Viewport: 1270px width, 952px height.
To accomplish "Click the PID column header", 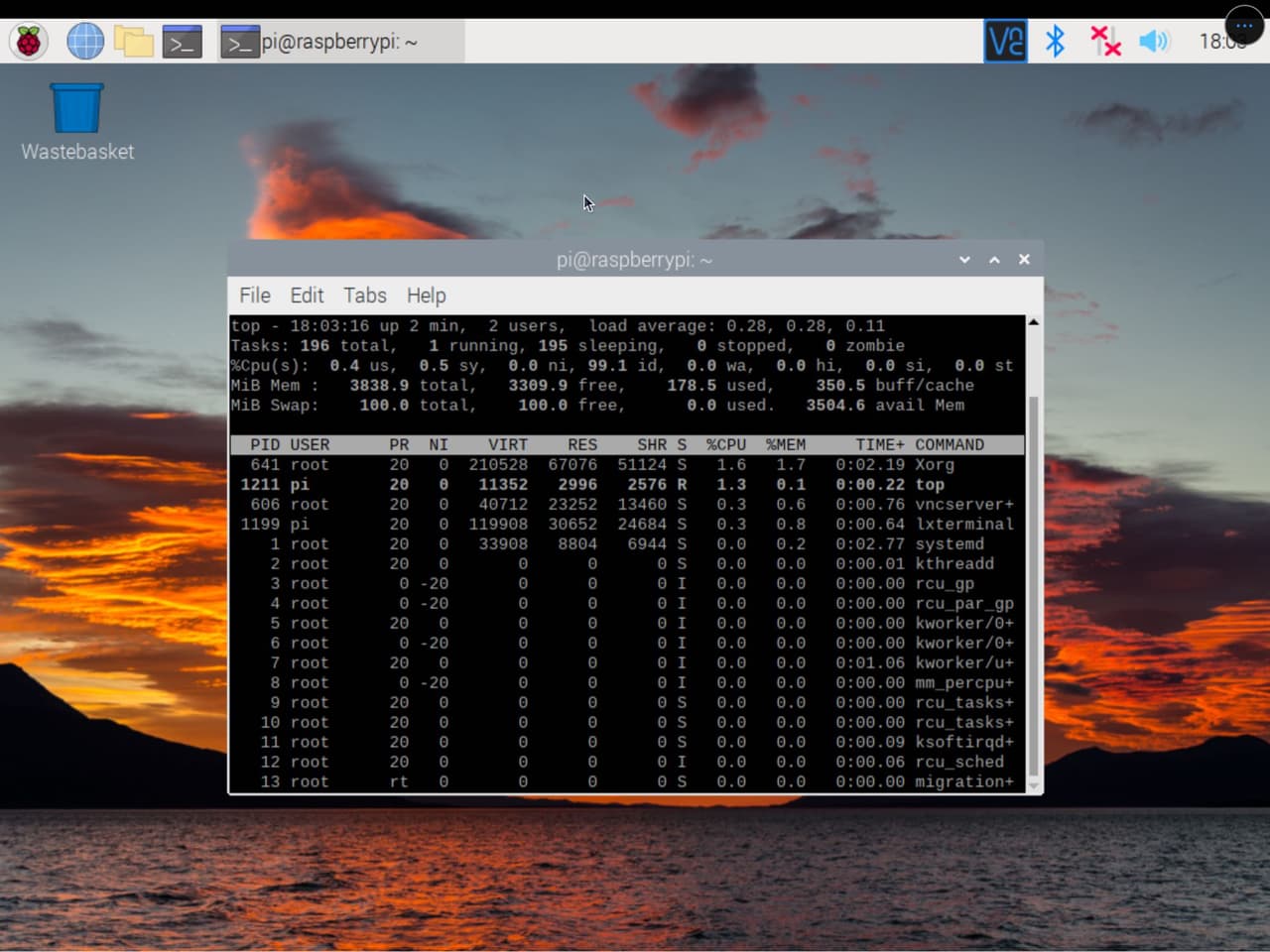I will coord(265,444).
